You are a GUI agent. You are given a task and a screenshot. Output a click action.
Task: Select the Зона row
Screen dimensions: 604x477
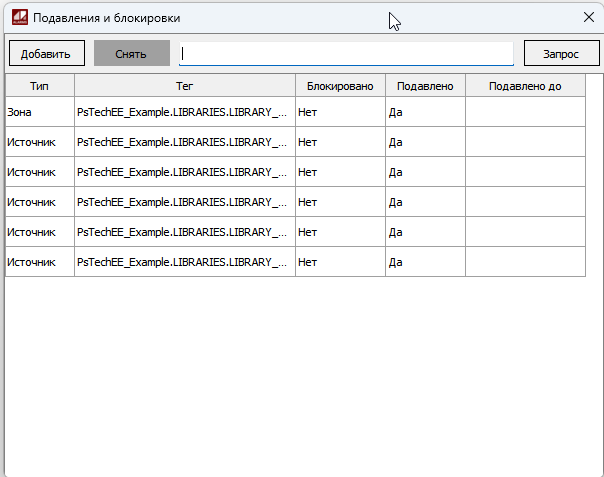click(x=40, y=112)
